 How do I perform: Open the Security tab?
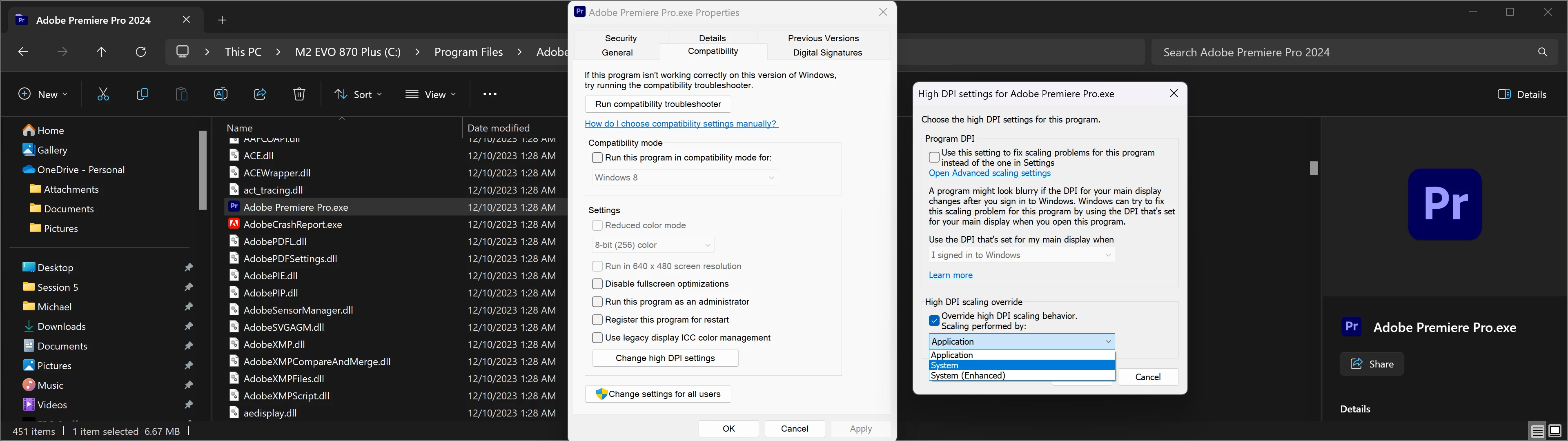click(620, 38)
